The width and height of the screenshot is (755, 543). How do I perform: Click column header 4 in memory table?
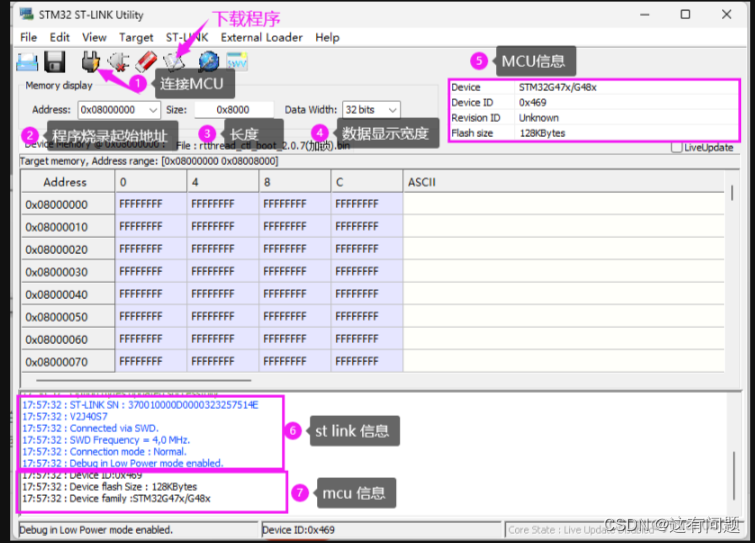coord(223,182)
